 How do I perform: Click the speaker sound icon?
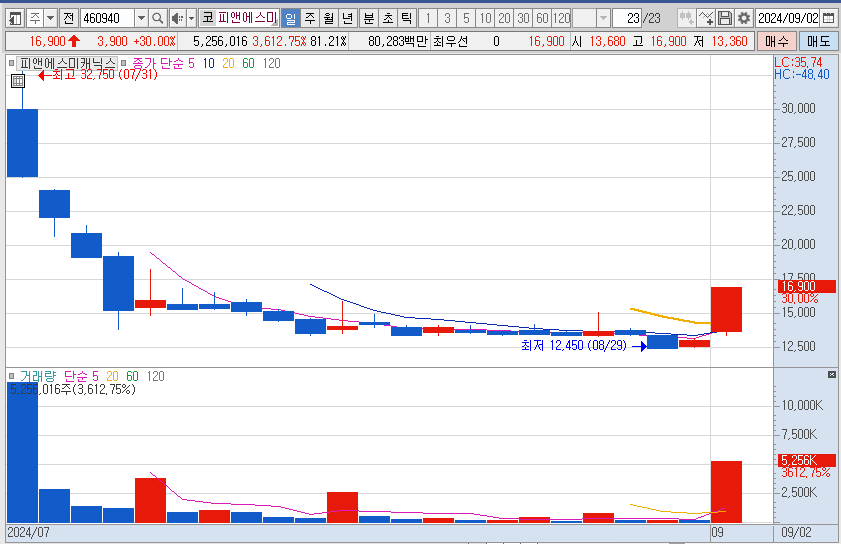(176, 19)
